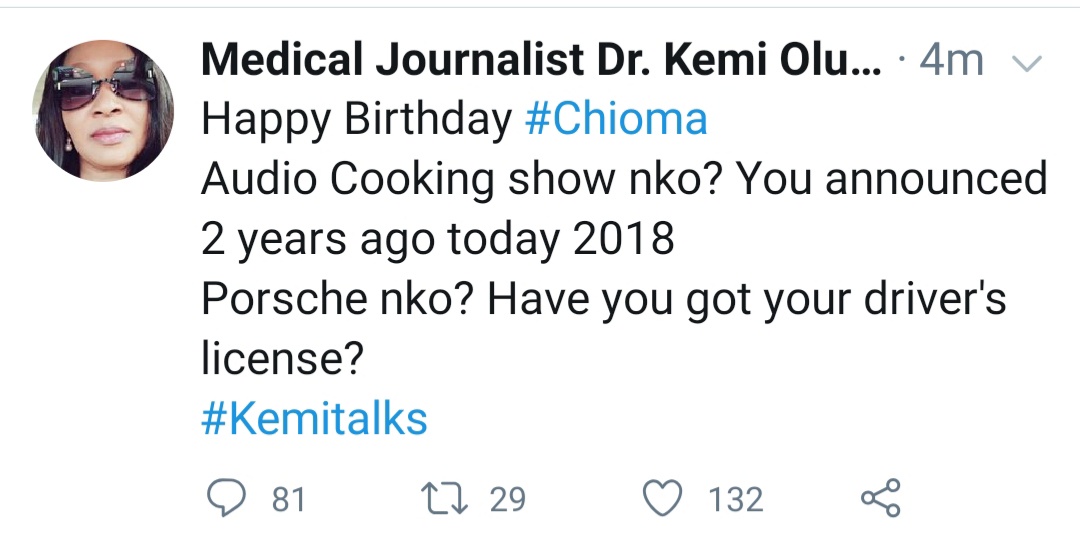Click the 4m timestamp

click(x=950, y=62)
